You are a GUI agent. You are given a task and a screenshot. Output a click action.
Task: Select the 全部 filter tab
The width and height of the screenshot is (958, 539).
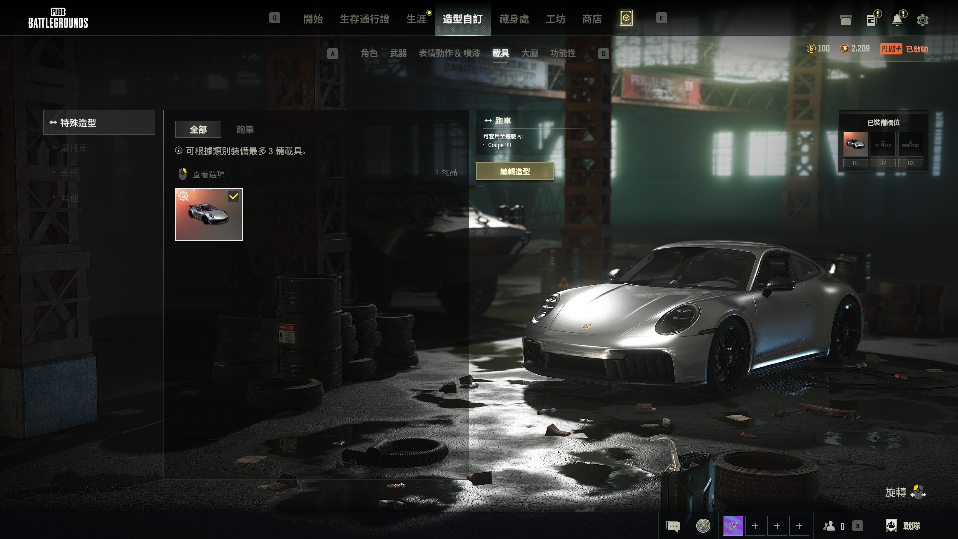(198, 129)
